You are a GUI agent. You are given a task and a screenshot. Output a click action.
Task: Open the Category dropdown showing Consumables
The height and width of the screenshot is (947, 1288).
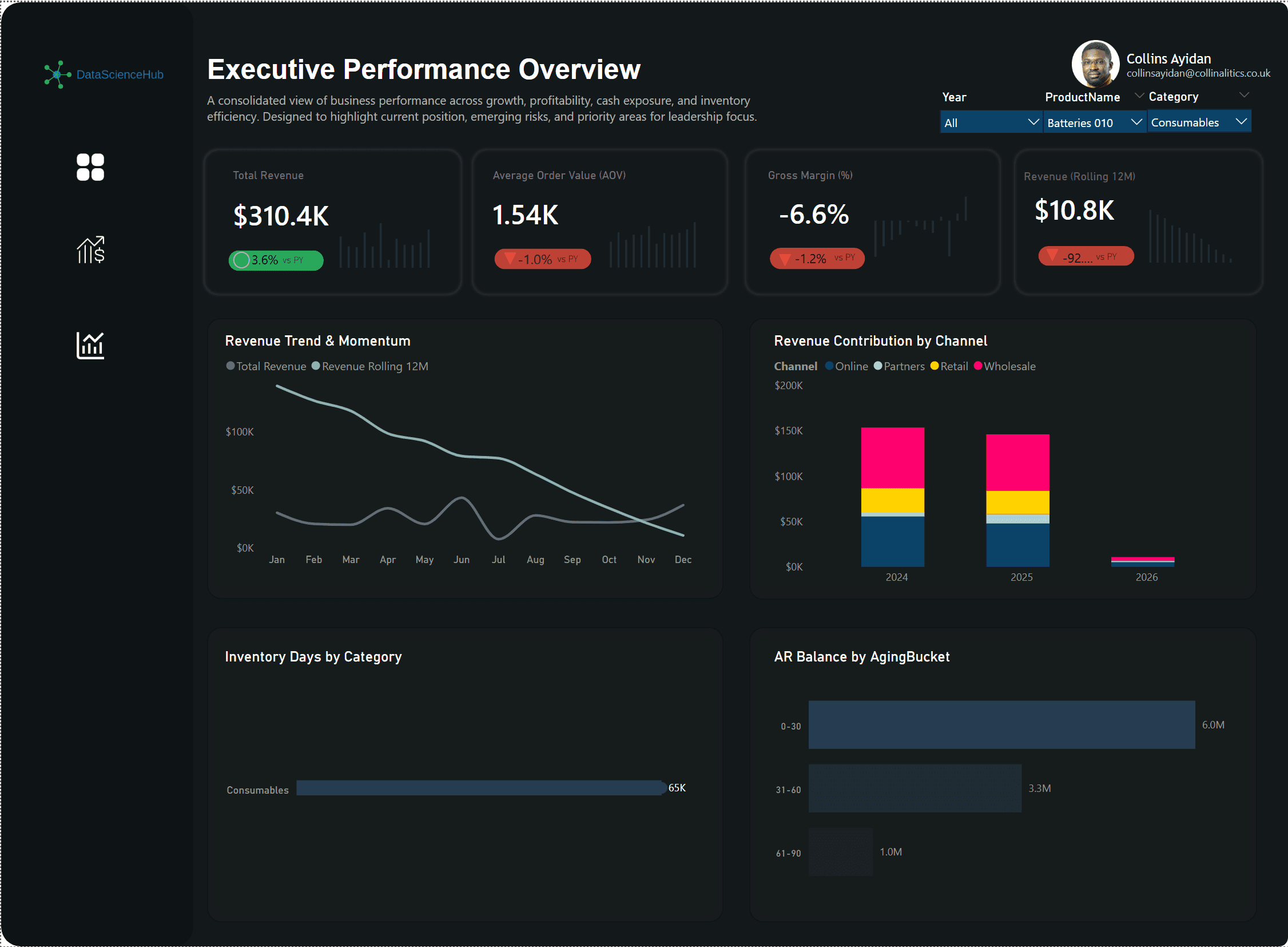pyautogui.click(x=1199, y=121)
